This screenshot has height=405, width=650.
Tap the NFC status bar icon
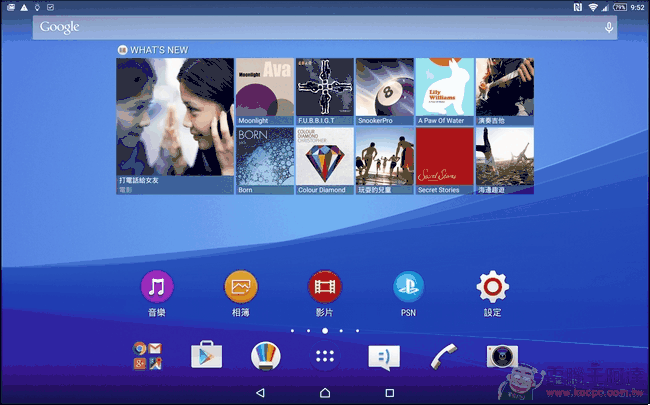pos(578,7)
